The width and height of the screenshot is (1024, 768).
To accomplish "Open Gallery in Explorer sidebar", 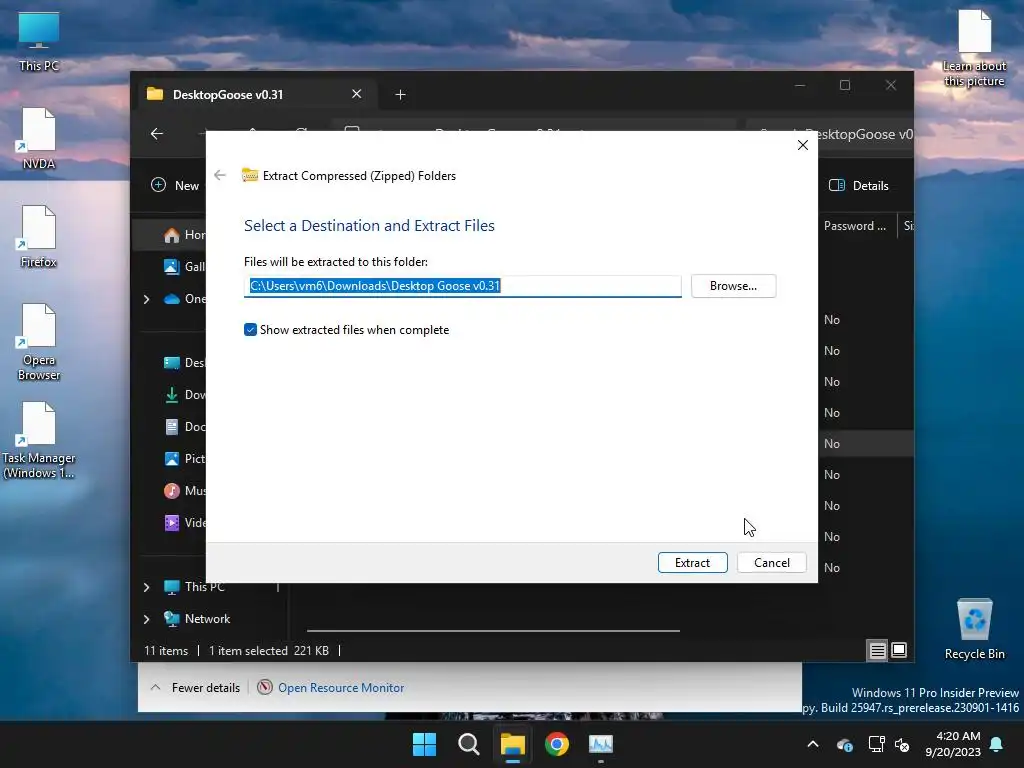I will click(x=184, y=266).
